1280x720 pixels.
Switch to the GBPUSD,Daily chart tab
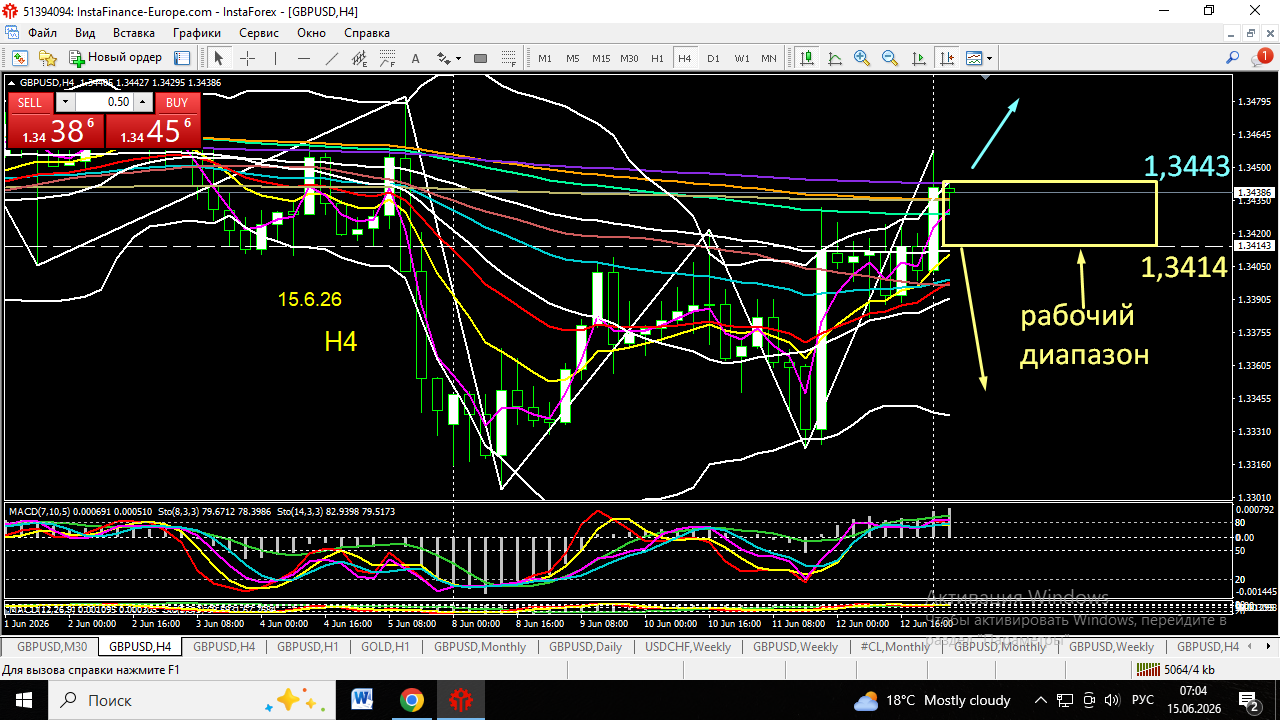[x=583, y=647]
